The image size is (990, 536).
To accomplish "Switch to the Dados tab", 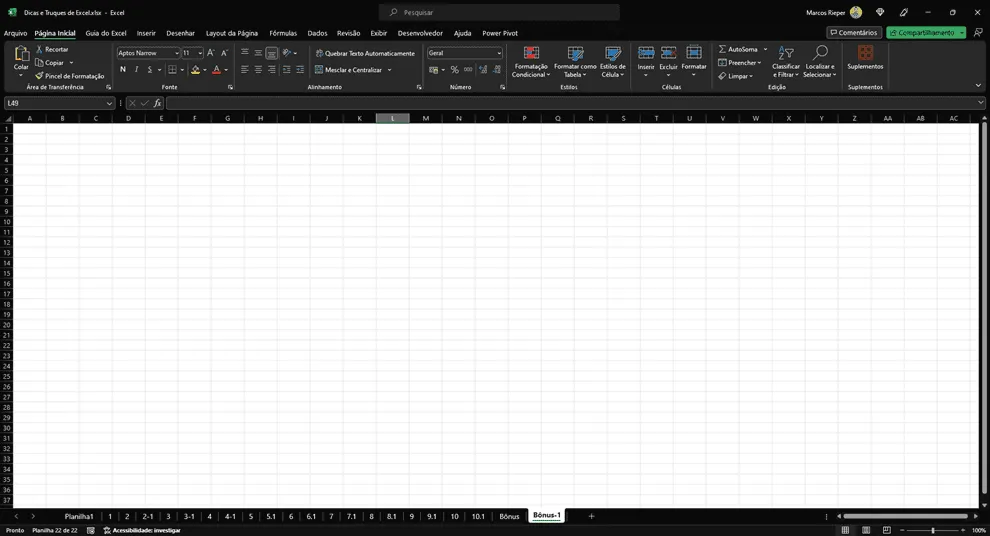I will pos(317,33).
